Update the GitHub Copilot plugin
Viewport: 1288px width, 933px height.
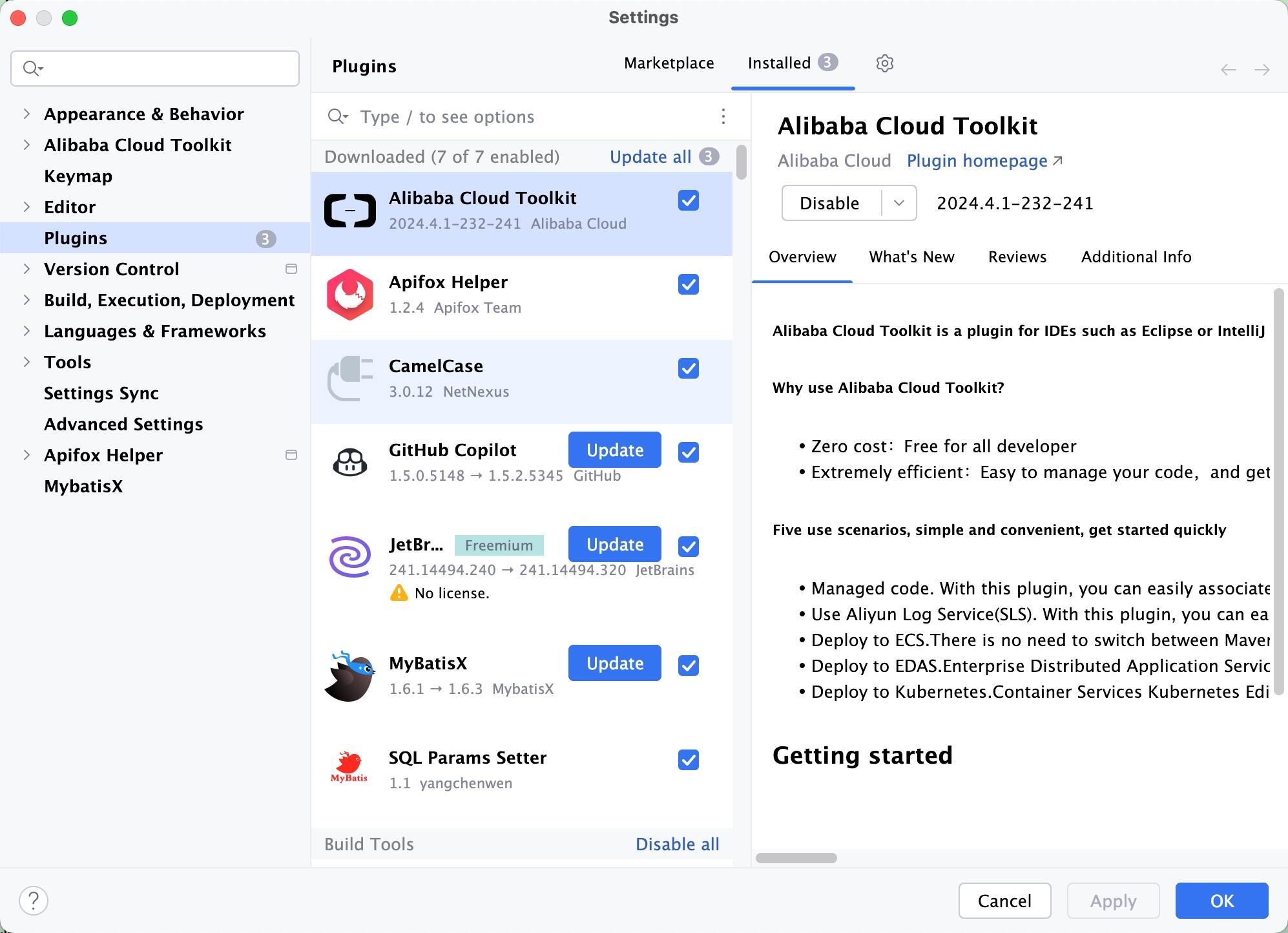click(614, 450)
